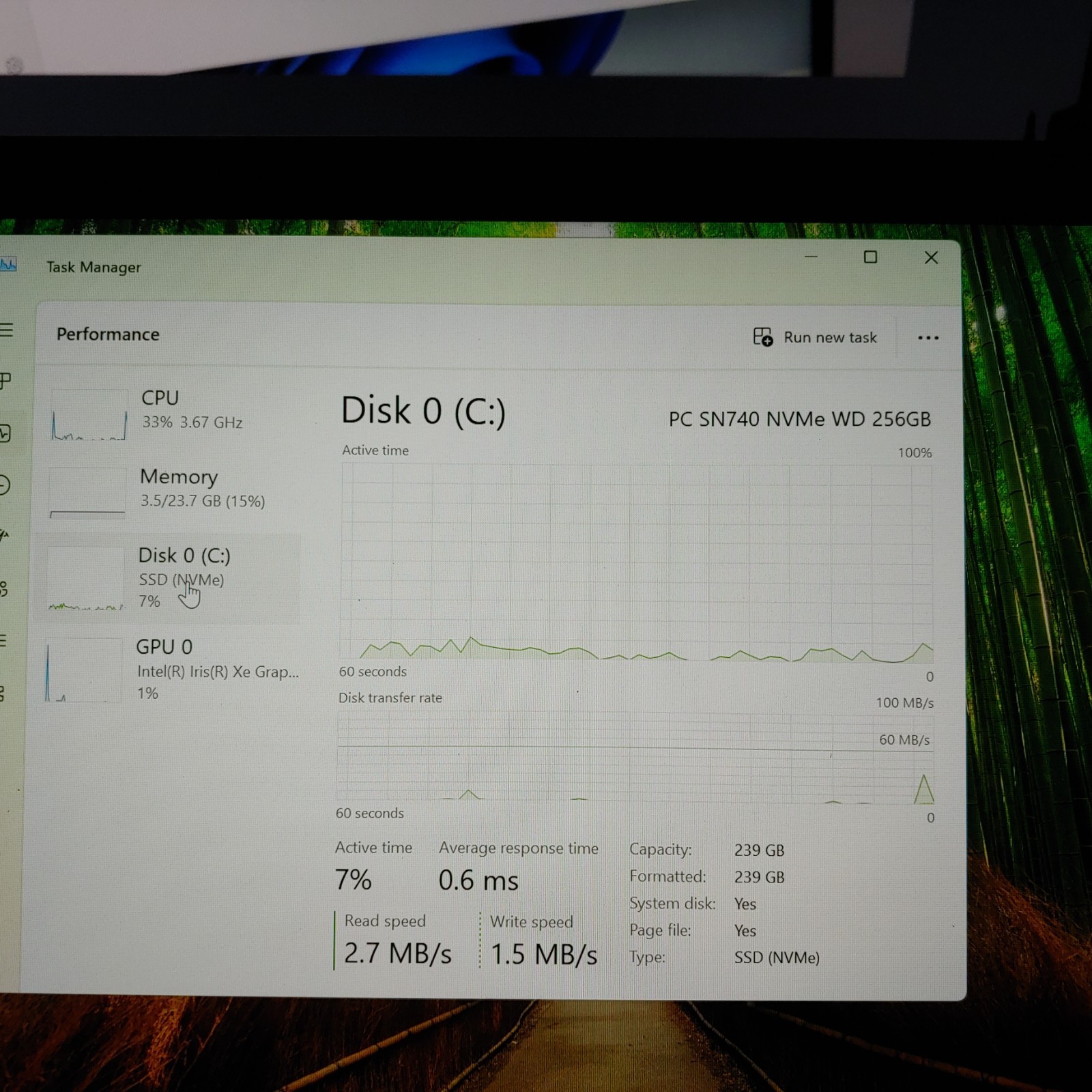Image resolution: width=1092 pixels, height=1092 pixels.
Task: Click the 60 MB/s graph marker label
Action: click(x=904, y=740)
